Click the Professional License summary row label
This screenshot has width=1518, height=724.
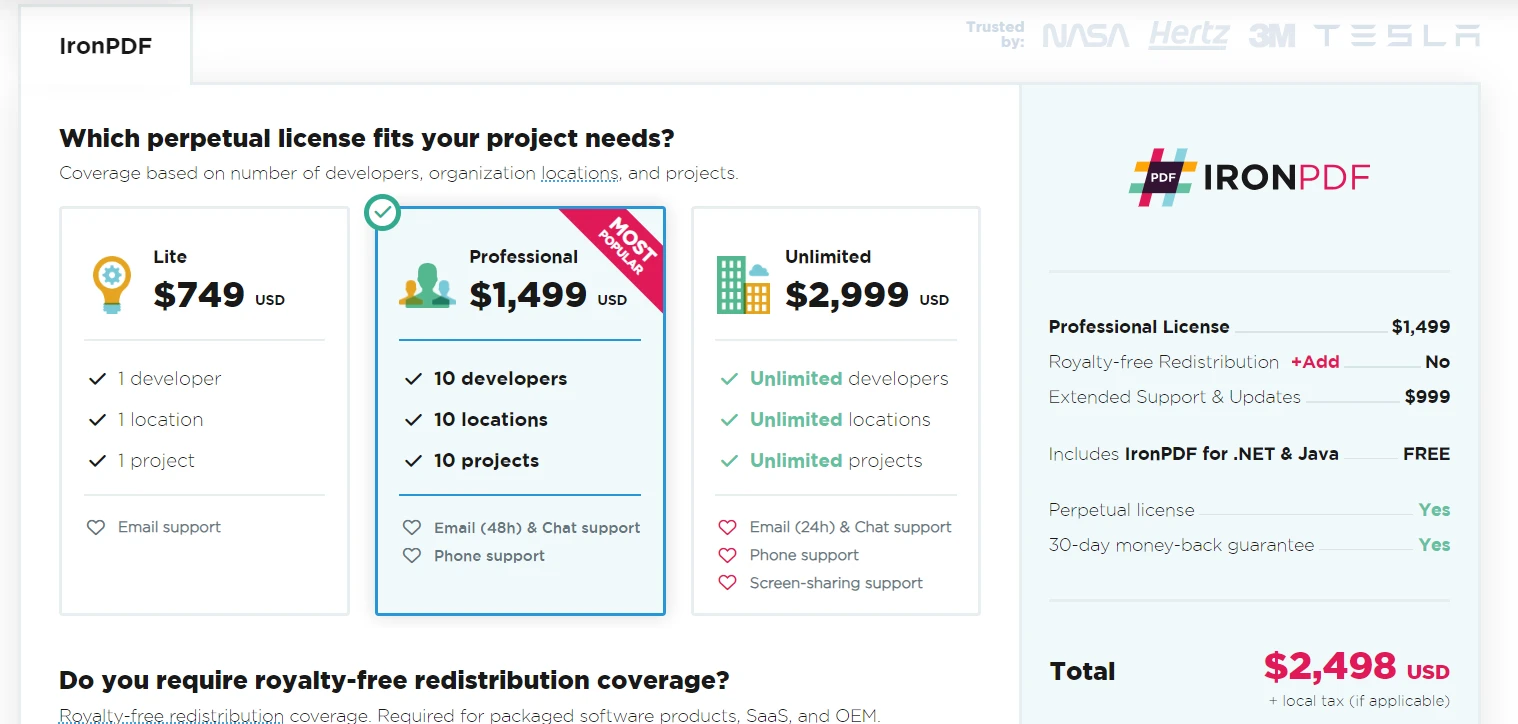point(1139,327)
